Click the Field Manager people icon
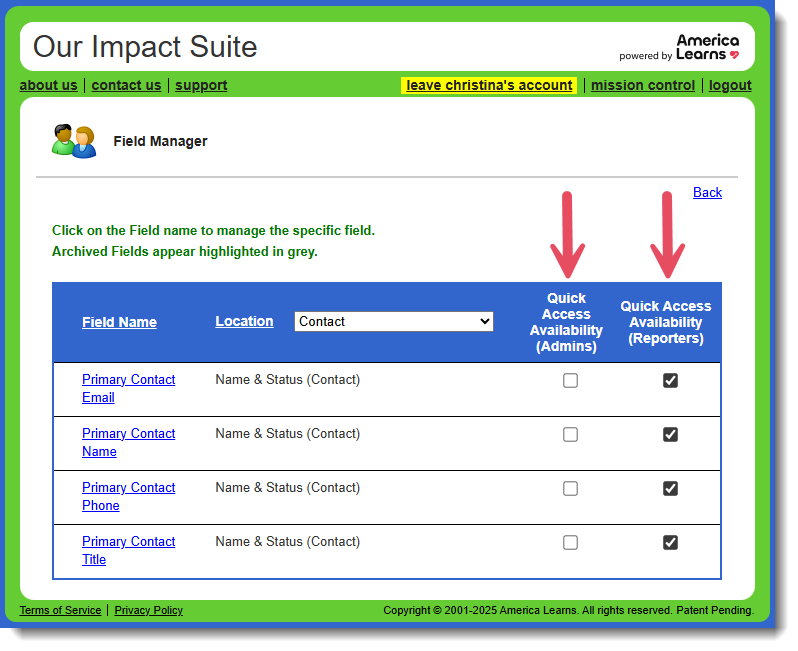Image resolution: width=798 pixels, height=651 pixels. pos(74,141)
